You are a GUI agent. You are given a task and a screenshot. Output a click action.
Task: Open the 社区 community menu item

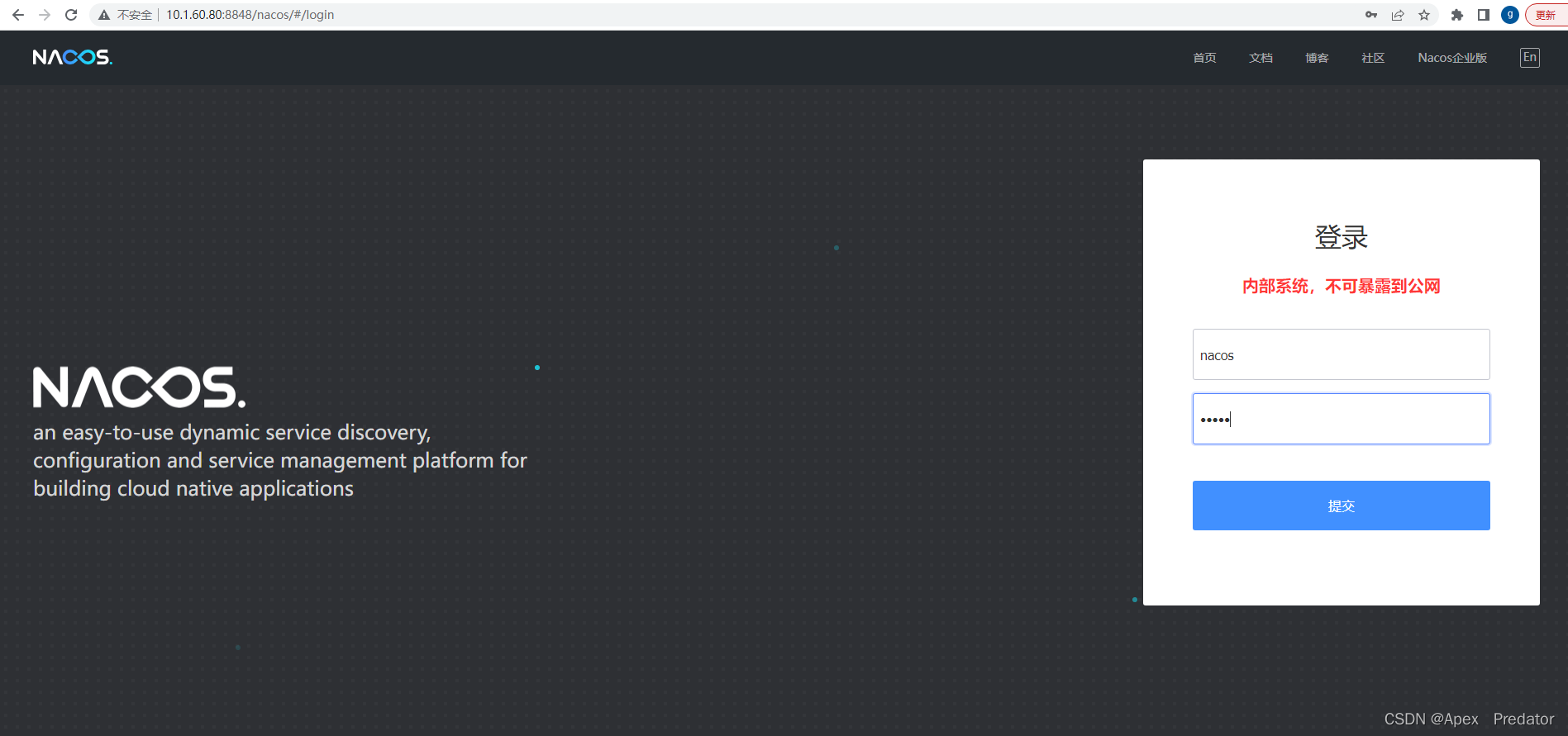pos(1373,58)
